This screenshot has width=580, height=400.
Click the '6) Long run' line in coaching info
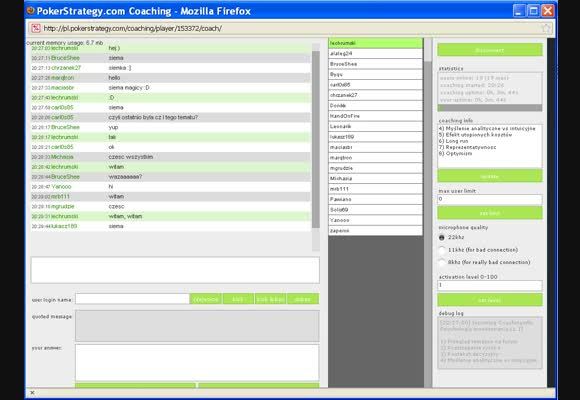[453, 141]
